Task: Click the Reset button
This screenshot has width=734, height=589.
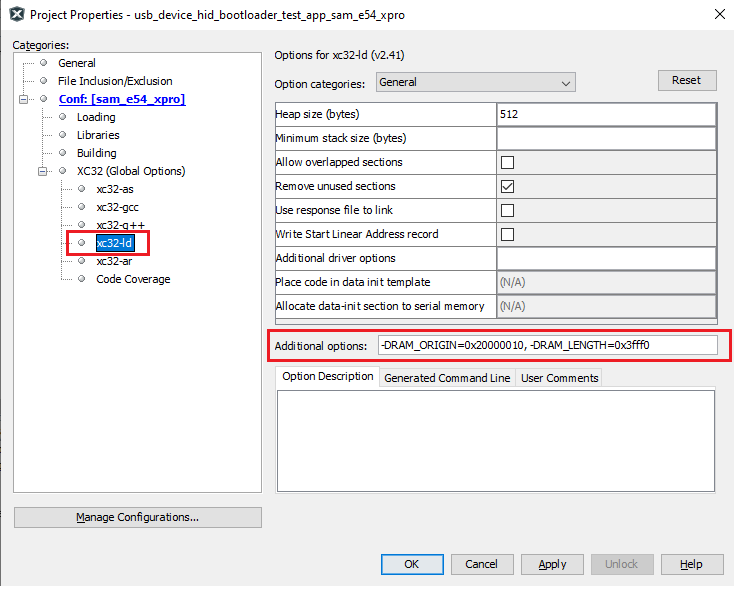Action: click(686, 80)
